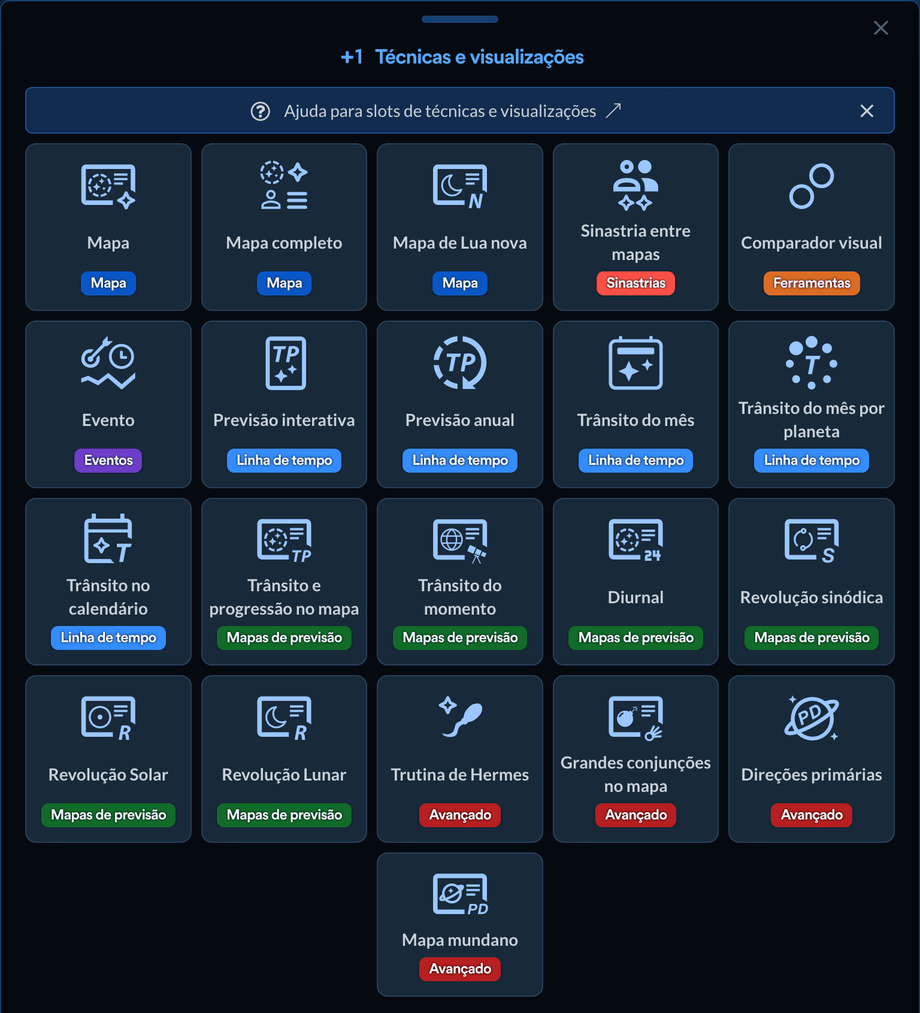Open the Grandes conjunções no mapa icon
This screenshot has width=920, height=1013.
(636, 718)
